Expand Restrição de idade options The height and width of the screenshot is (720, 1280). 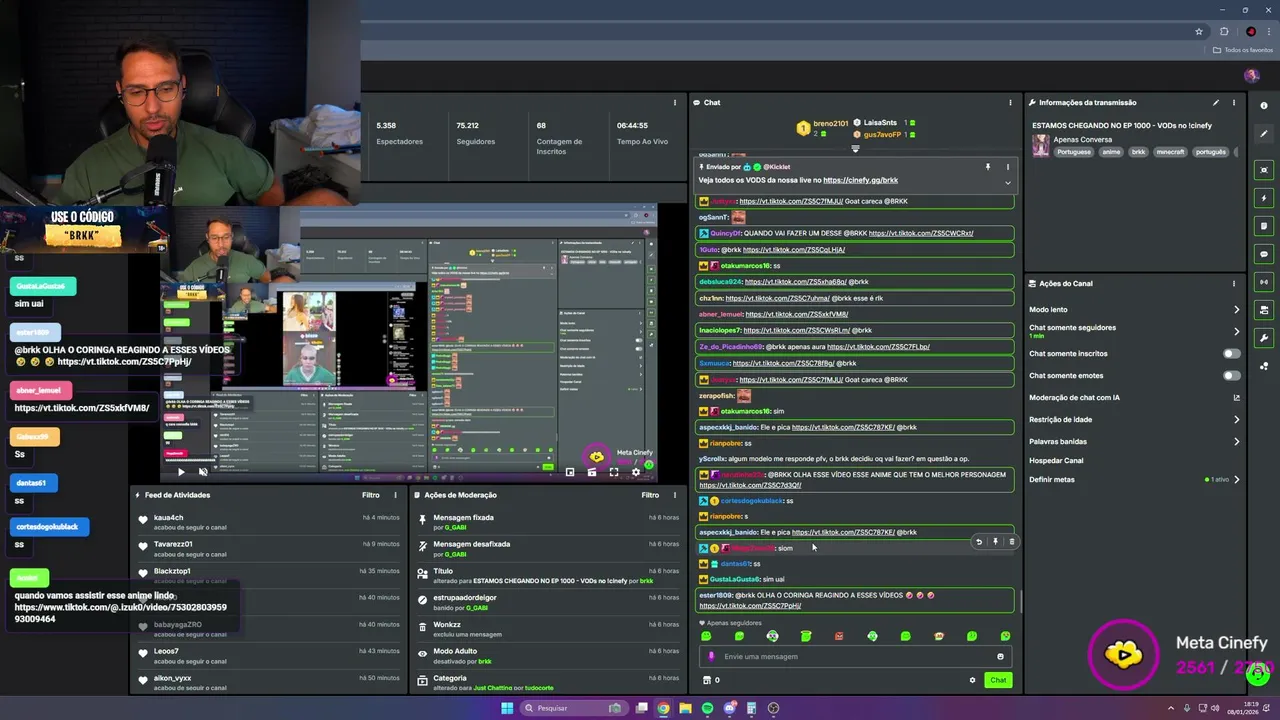pyautogui.click(x=1236, y=419)
